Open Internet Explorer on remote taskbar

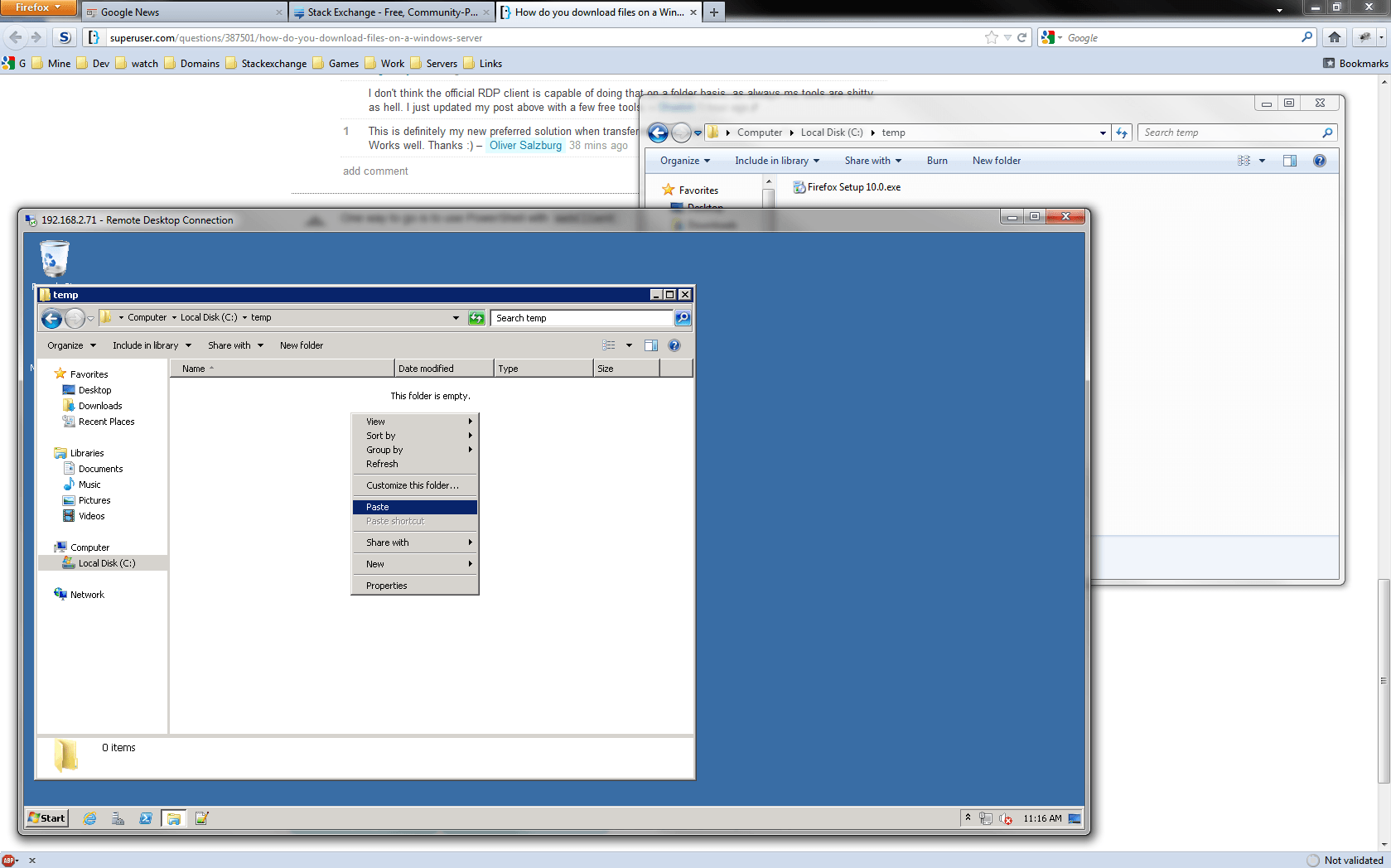tap(89, 818)
